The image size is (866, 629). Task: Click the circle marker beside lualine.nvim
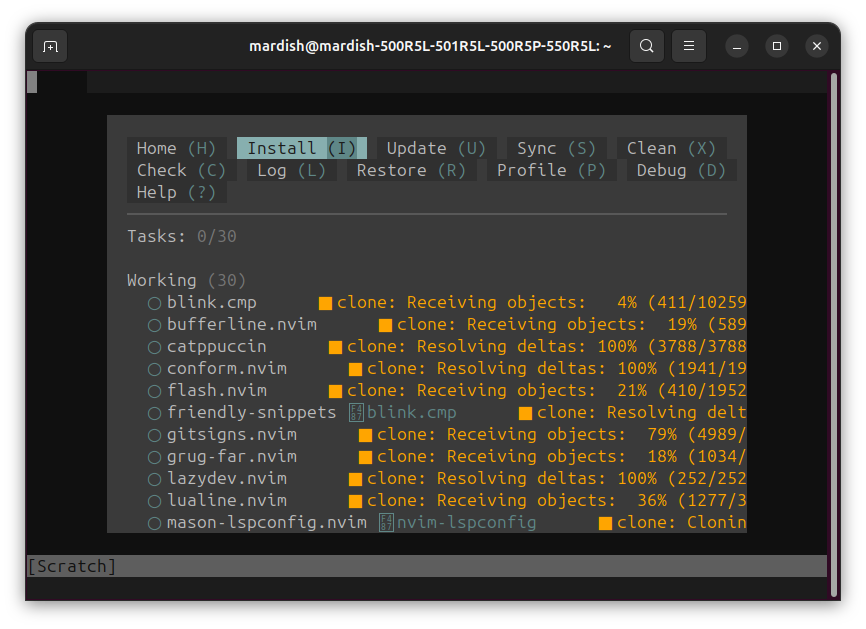point(154,501)
